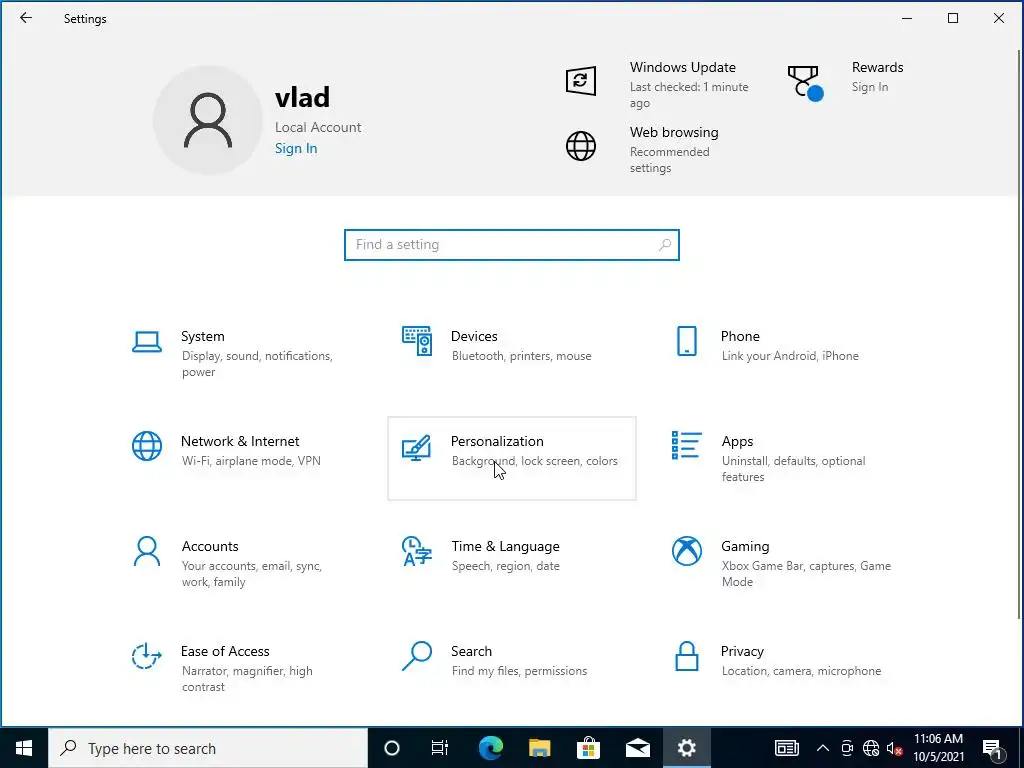Viewport: 1024px width, 768px height.
Task: Click the Network & Internet title
Action: click(240, 441)
